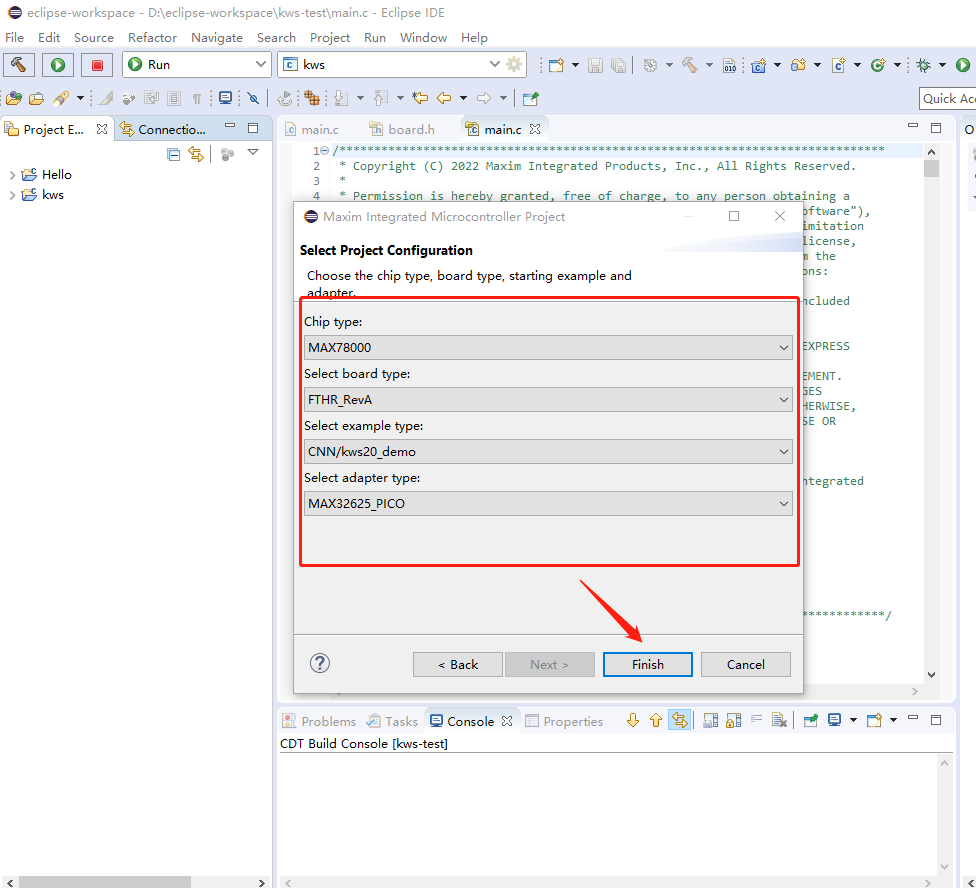Expand the kws project tree node
The height and width of the screenshot is (888, 976).
(12, 195)
